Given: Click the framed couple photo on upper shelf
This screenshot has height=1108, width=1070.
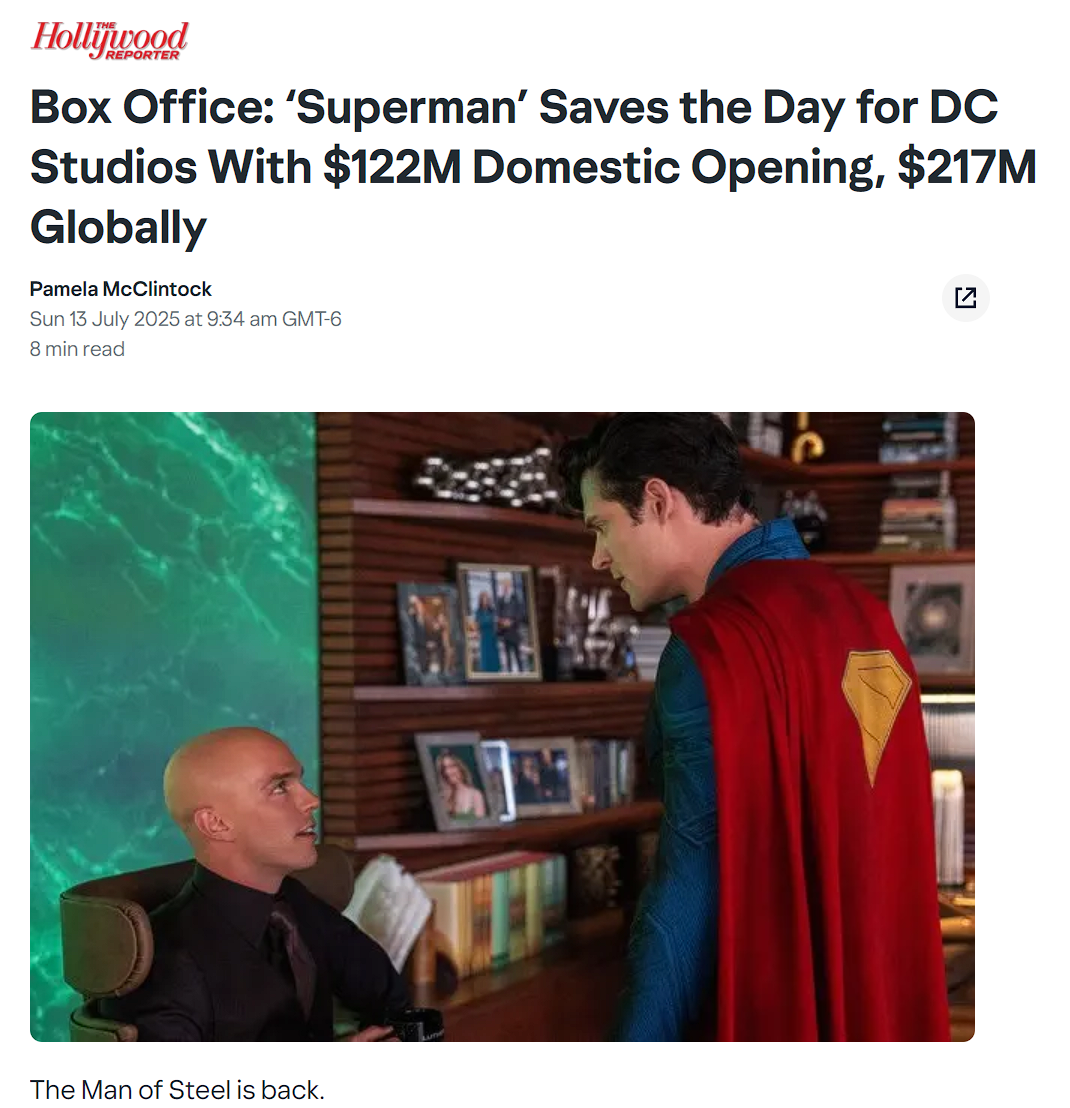Looking at the screenshot, I should [x=499, y=622].
